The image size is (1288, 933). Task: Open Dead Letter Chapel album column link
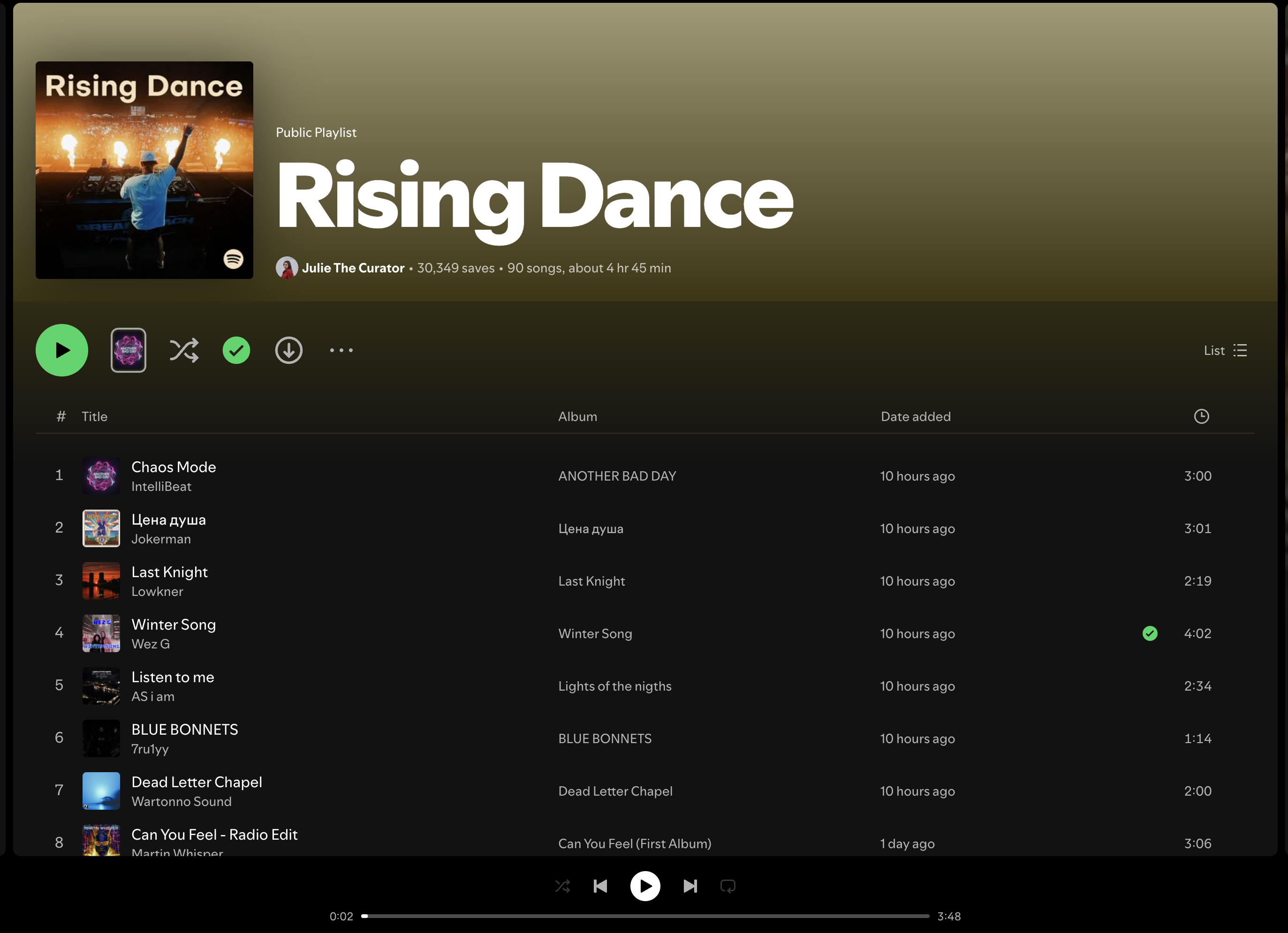pyautogui.click(x=615, y=791)
